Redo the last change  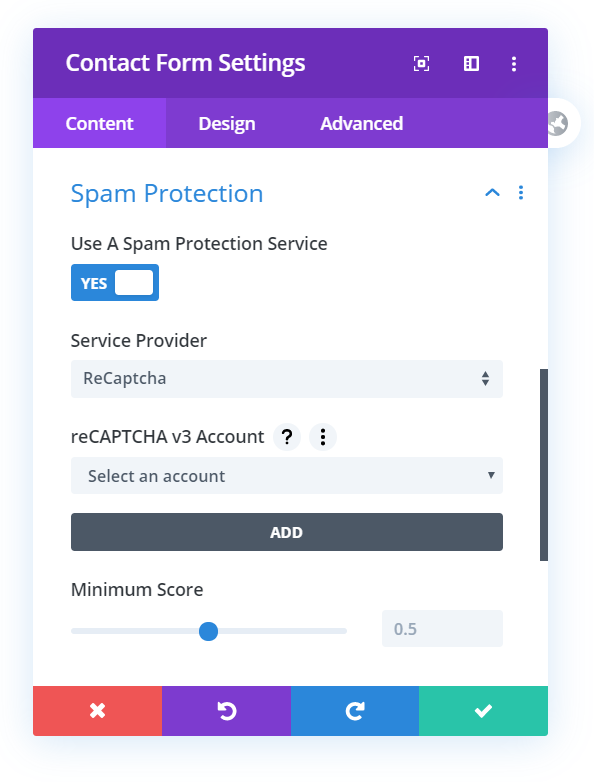[x=355, y=711]
